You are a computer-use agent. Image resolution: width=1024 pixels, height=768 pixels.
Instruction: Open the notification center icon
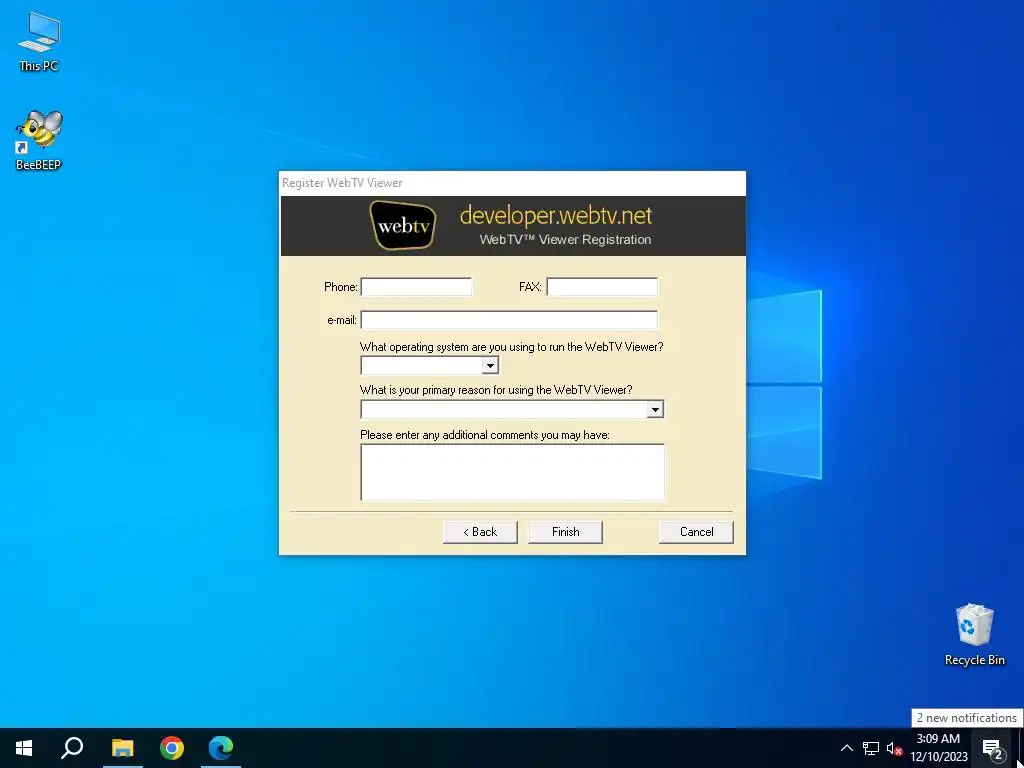click(x=993, y=748)
